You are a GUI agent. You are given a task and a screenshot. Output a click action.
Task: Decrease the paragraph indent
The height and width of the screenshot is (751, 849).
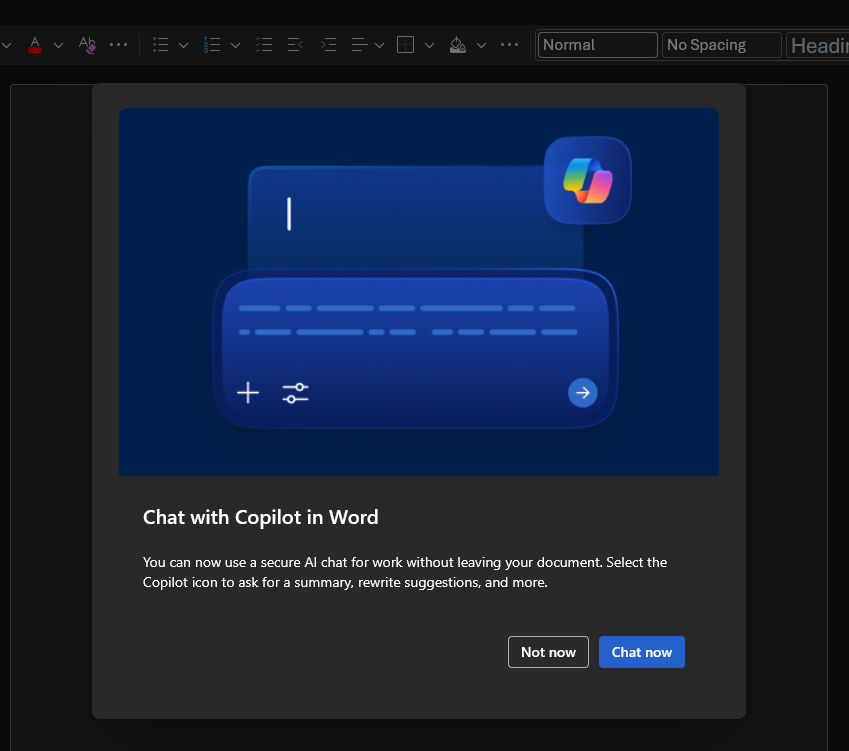[295, 45]
